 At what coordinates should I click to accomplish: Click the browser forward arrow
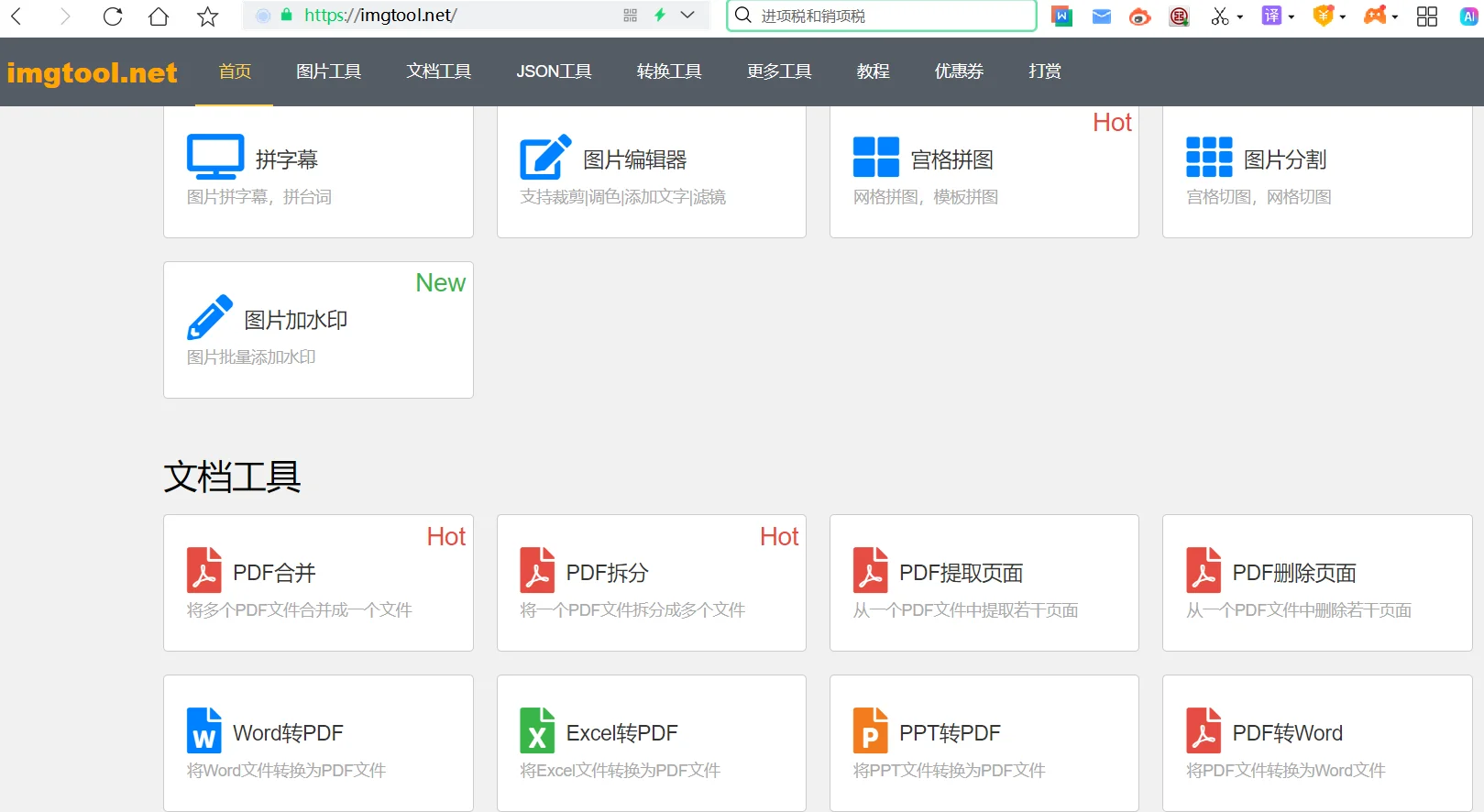pos(64,16)
